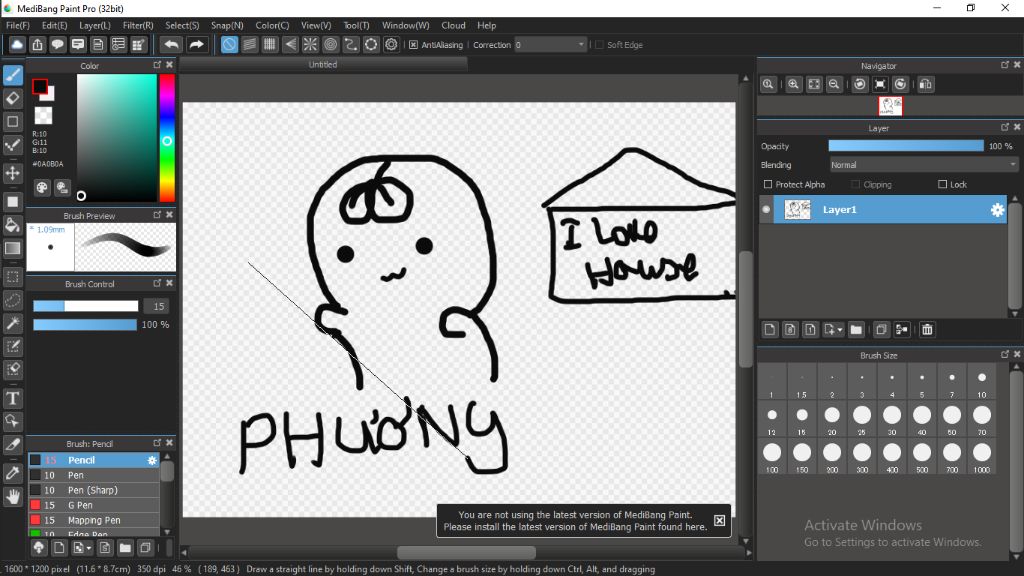Open the Snap menu
Screen dimensions: 1024x576
pos(227,25)
